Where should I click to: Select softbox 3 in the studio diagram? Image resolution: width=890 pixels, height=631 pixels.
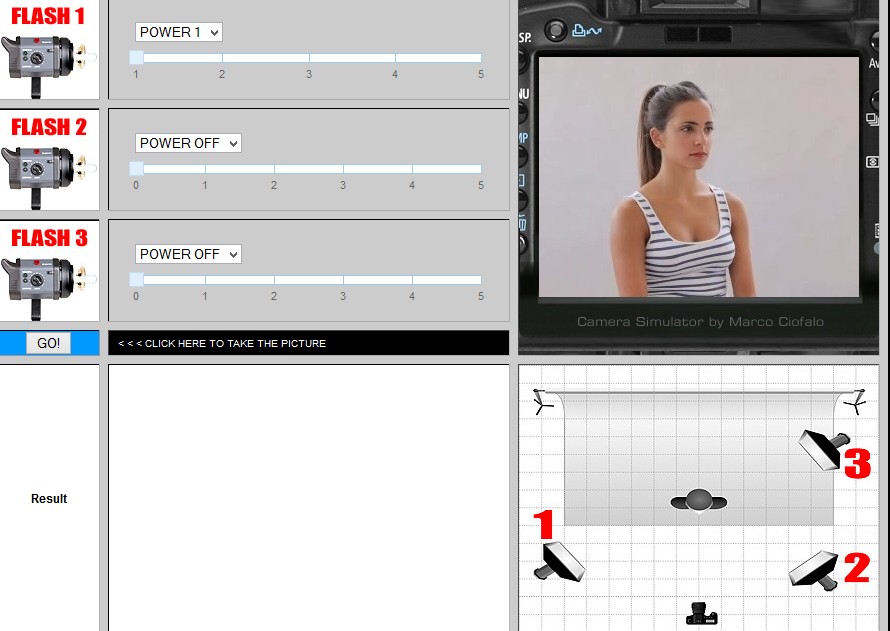pos(824,450)
